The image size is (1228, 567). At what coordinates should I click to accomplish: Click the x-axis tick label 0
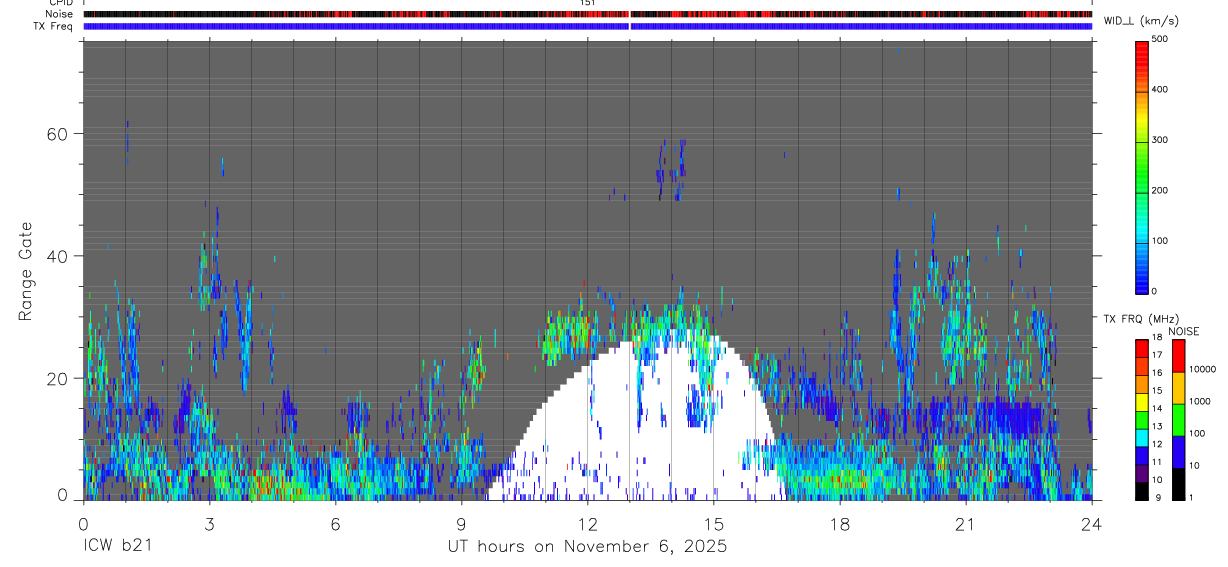(83, 524)
